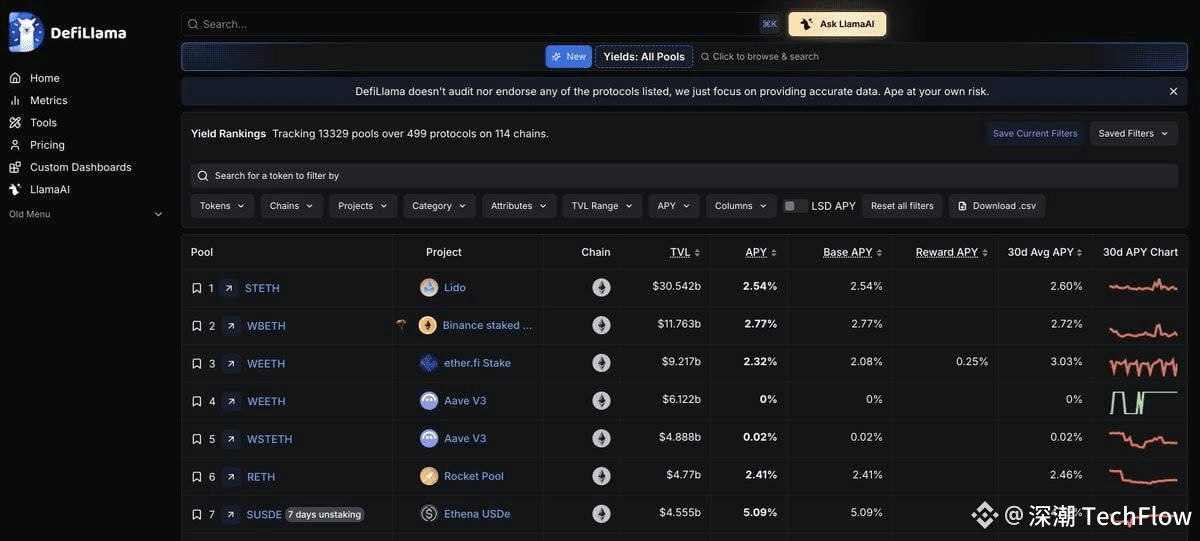Viewport: 1200px width, 541px height.
Task: Bookmark the STETH pool row
Action: 196,288
